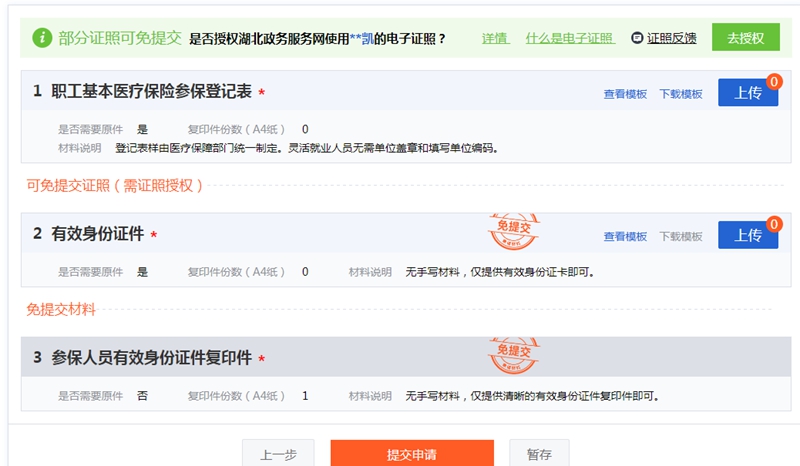800x466 pixels.
Task: Click the user name **凯 in the banner
Action: [361, 39]
